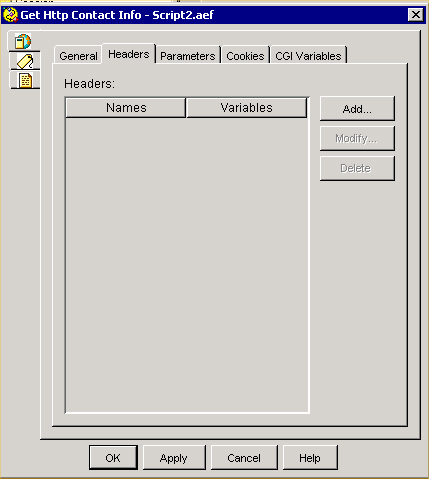The height and width of the screenshot is (479, 429).
Task: Add a new header with Add... button
Action: (357, 109)
